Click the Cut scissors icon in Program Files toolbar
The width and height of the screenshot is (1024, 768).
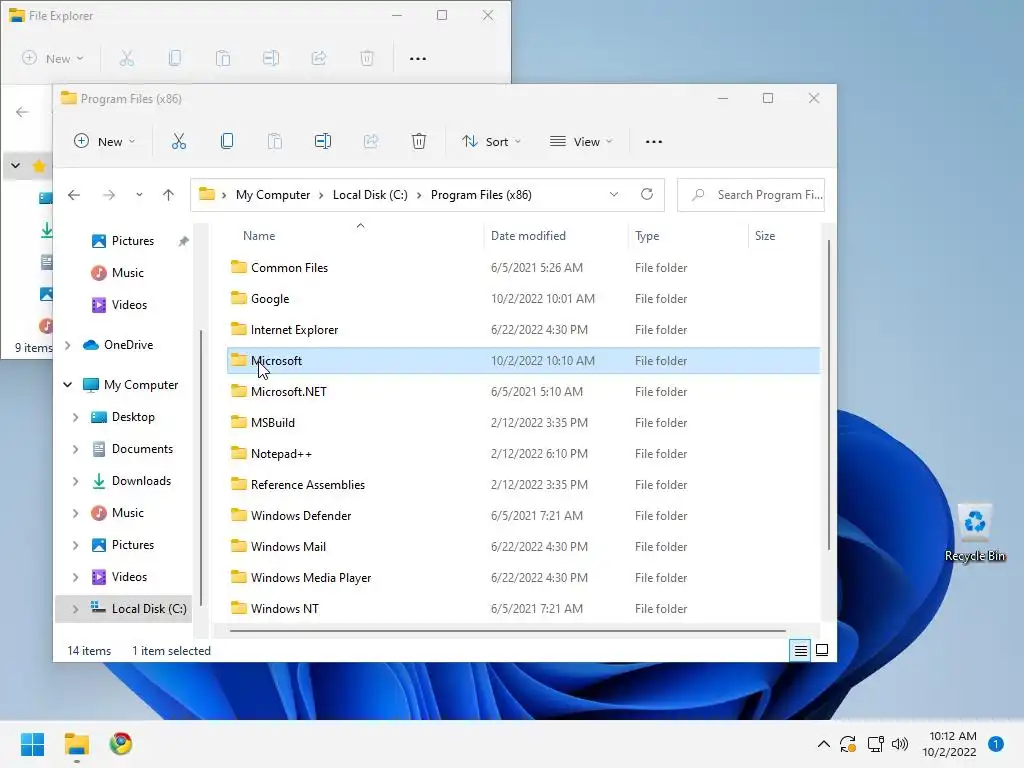(x=179, y=141)
